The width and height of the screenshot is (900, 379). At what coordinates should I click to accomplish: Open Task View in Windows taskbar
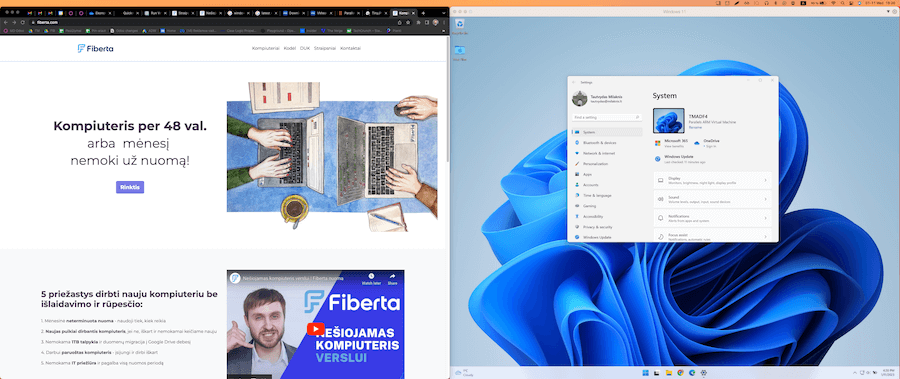click(x=657, y=373)
